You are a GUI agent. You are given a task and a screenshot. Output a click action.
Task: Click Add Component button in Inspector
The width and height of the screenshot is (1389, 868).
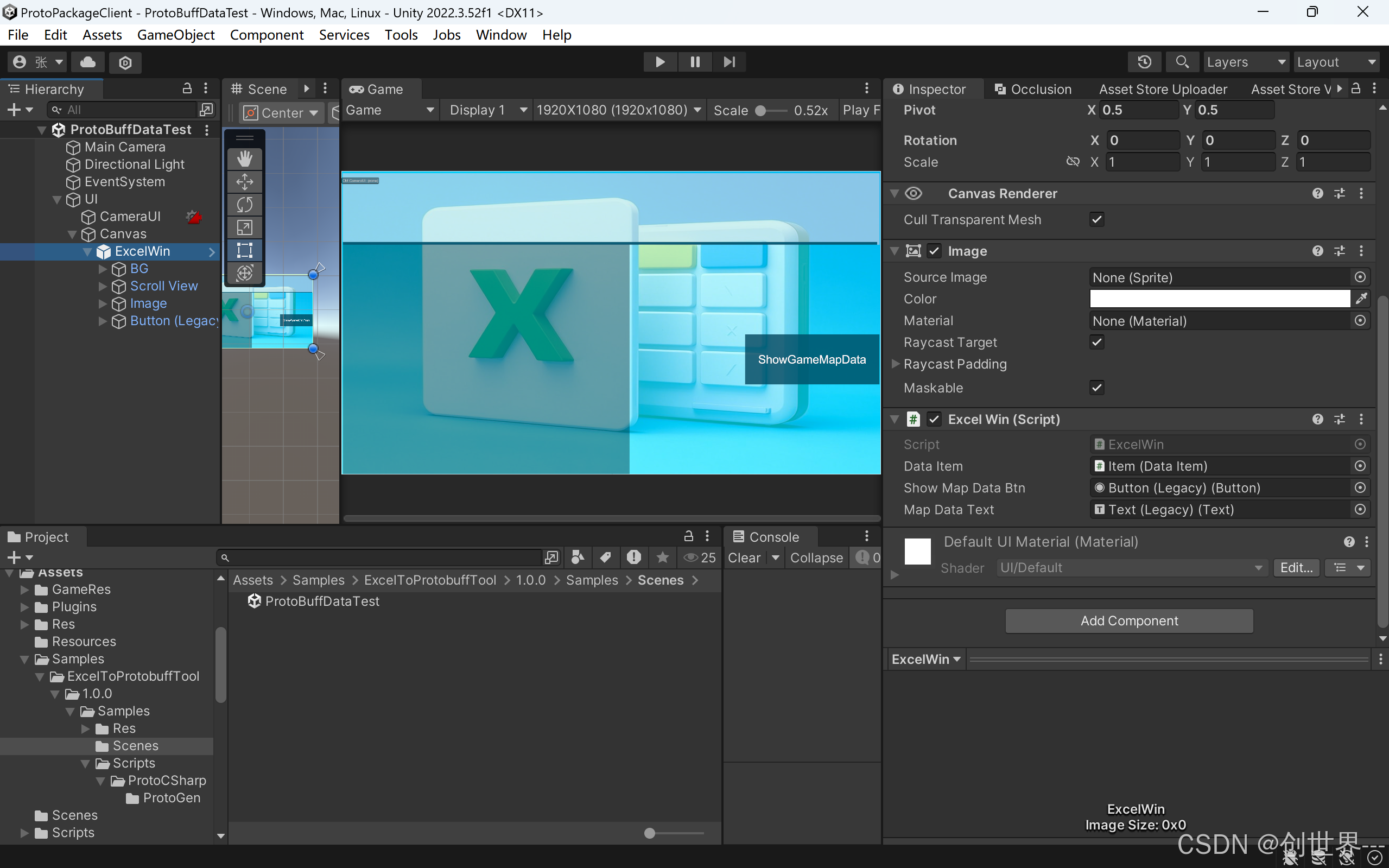click(x=1129, y=621)
